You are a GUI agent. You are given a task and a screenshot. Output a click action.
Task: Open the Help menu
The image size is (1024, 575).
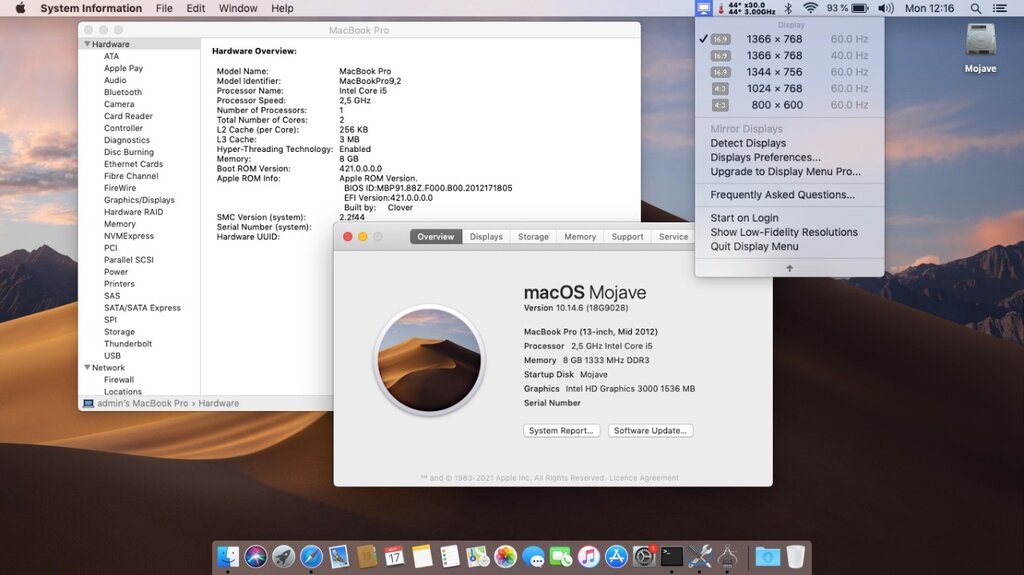(x=282, y=8)
